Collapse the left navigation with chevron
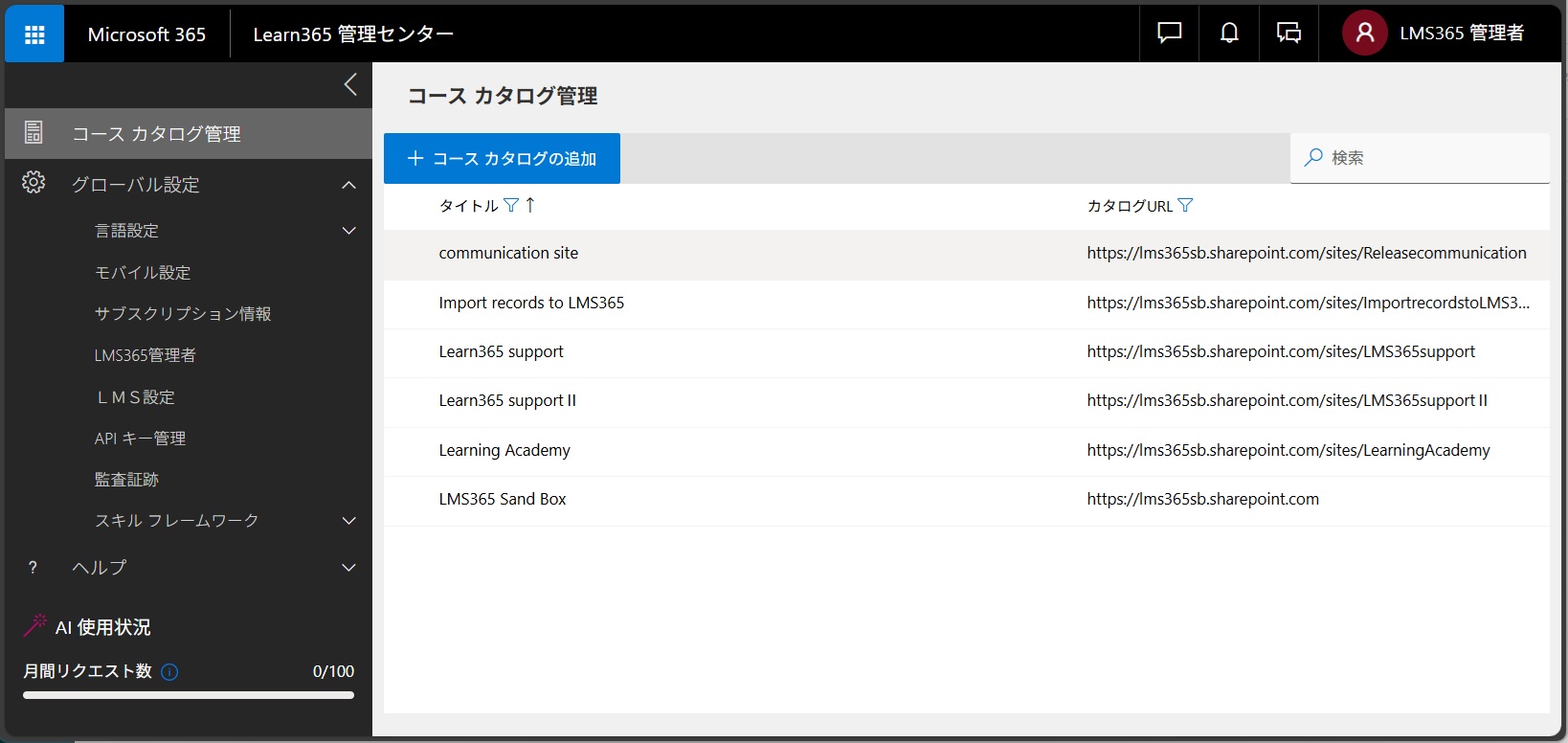The image size is (1568, 743). coord(350,84)
